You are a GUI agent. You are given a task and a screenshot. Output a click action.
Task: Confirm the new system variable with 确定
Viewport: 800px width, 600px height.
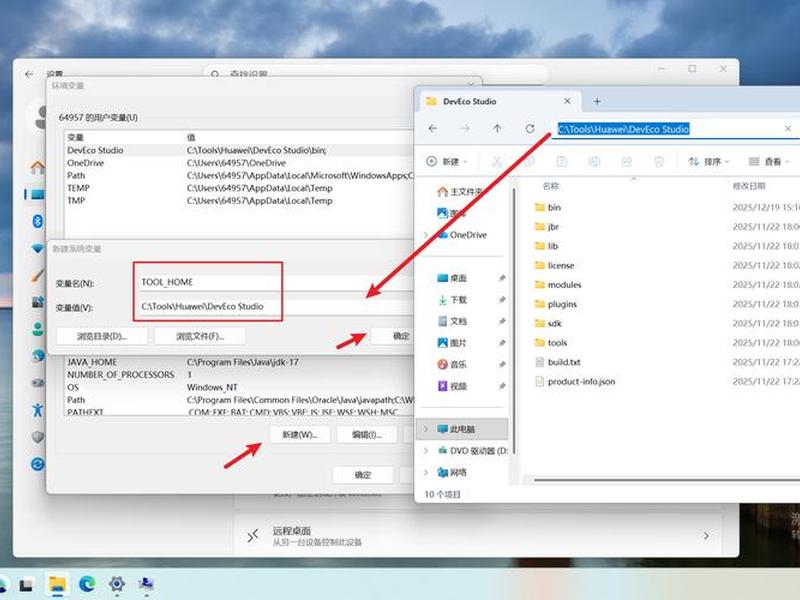(x=393, y=336)
